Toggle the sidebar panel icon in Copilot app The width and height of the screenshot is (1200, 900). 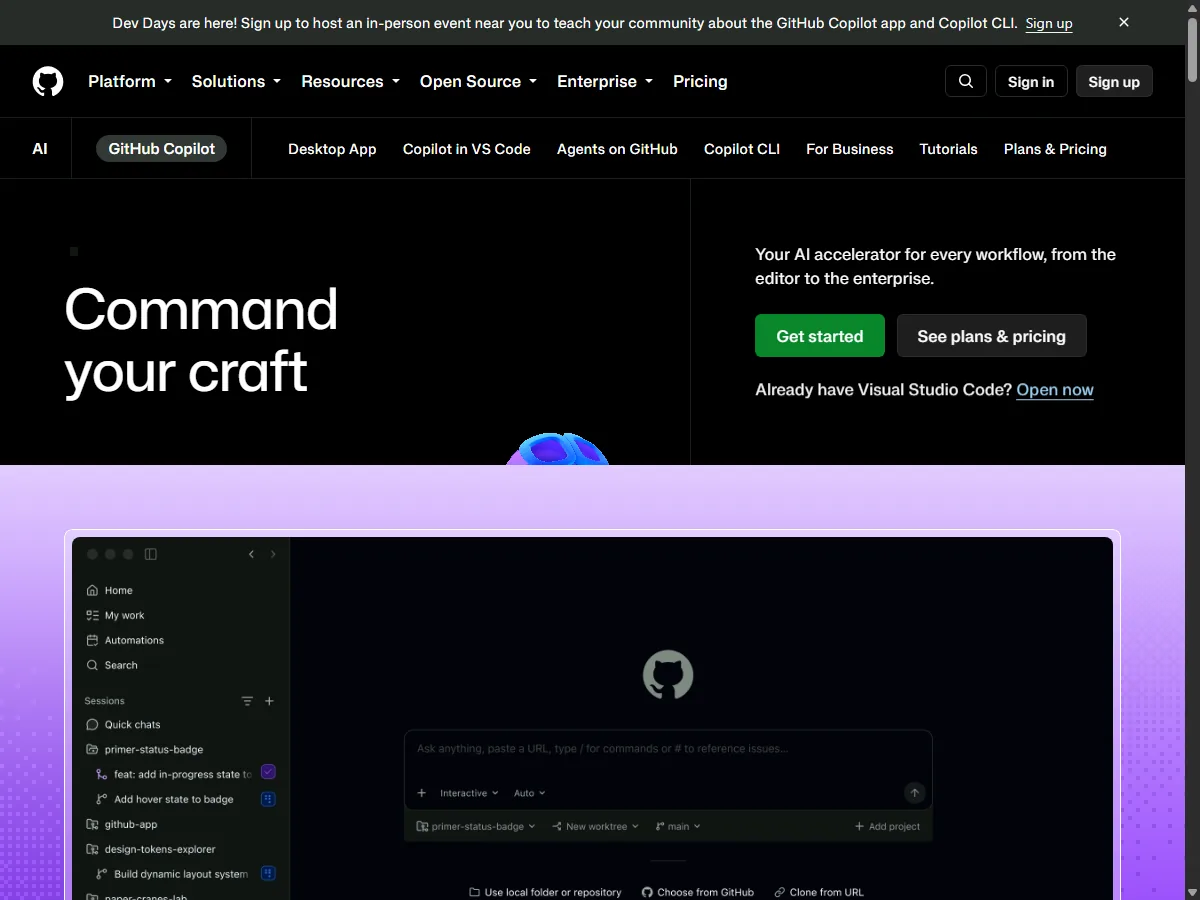[x=151, y=554]
